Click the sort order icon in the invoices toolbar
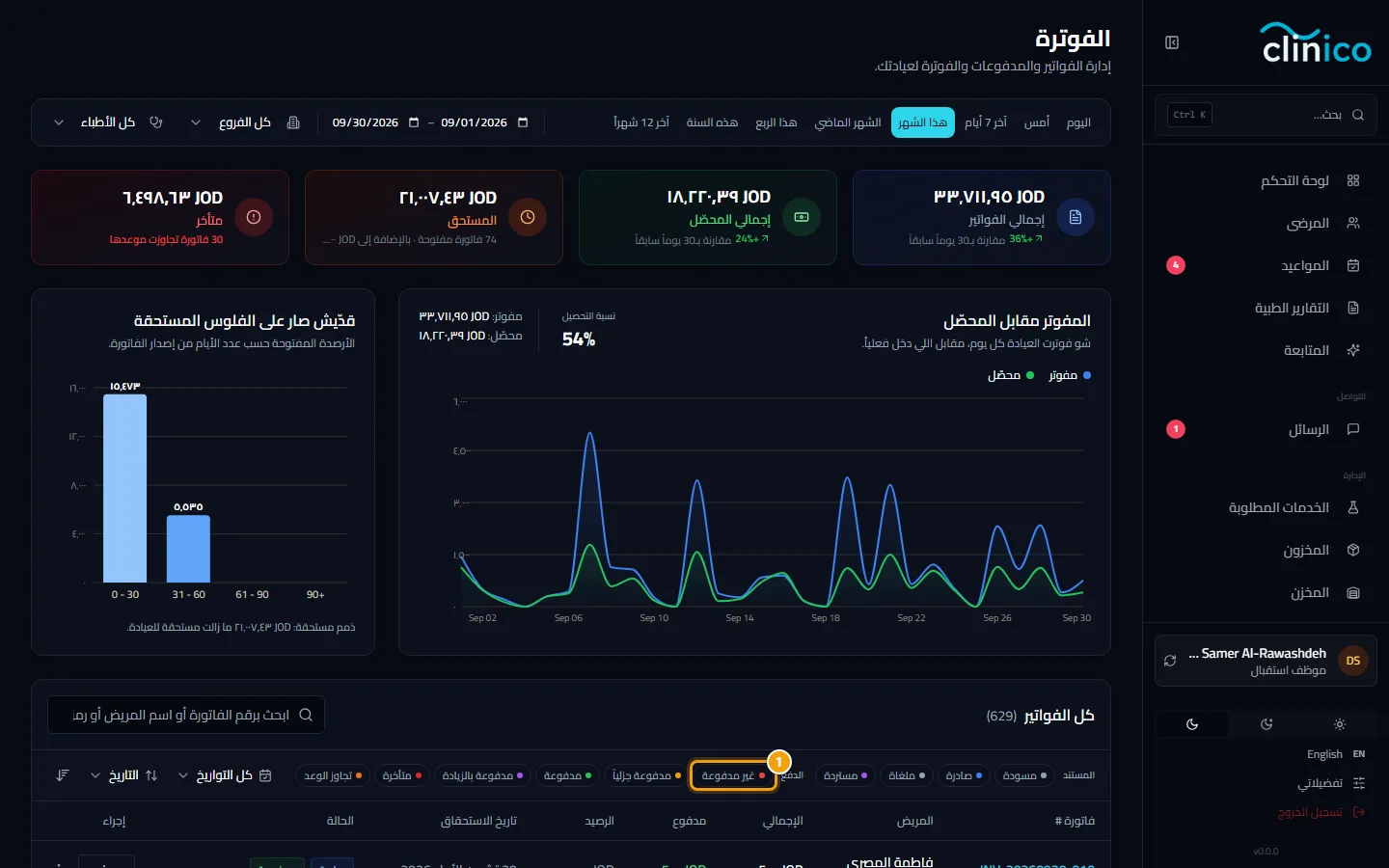Viewport: 1389px width, 868px height. pos(63,775)
